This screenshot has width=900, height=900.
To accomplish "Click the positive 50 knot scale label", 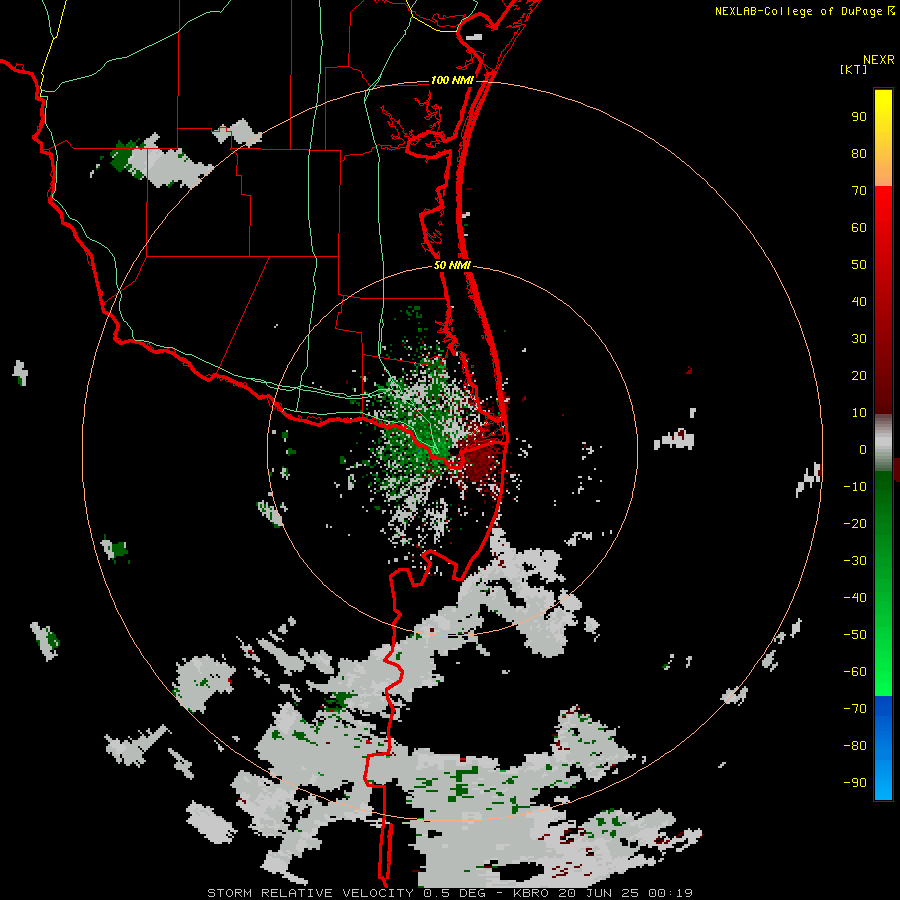I will (x=859, y=265).
